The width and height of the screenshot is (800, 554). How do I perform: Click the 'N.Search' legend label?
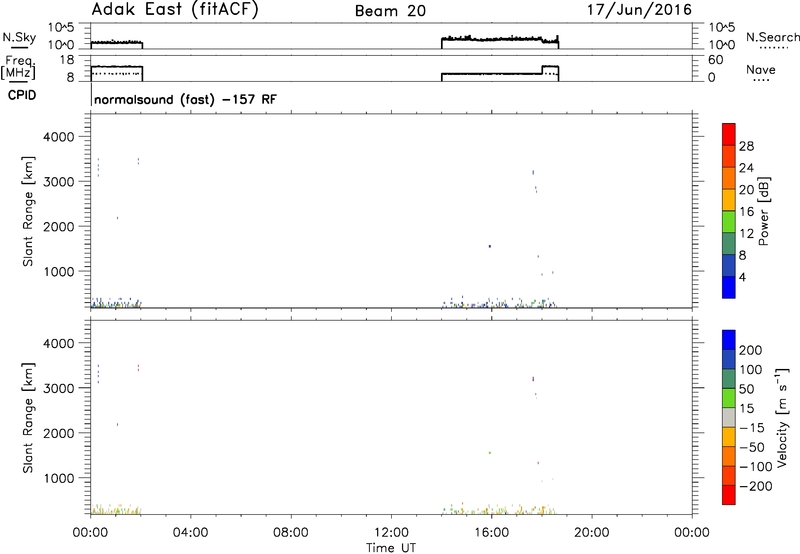(772, 37)
